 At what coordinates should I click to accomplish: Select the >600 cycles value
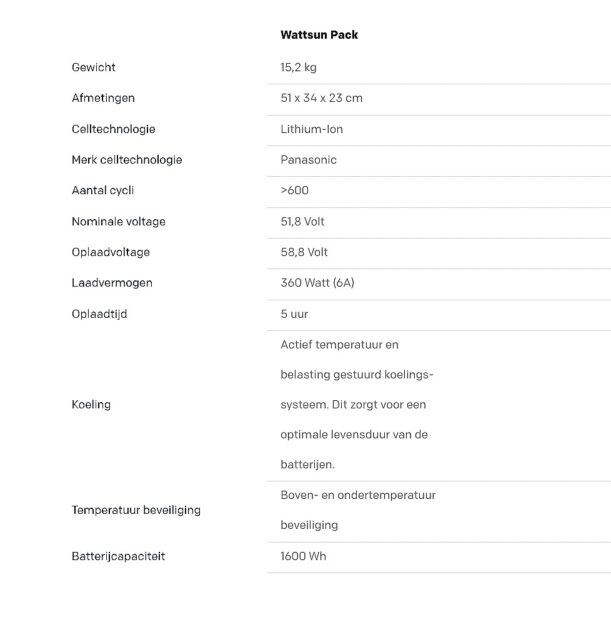click(x=295, y=190)
